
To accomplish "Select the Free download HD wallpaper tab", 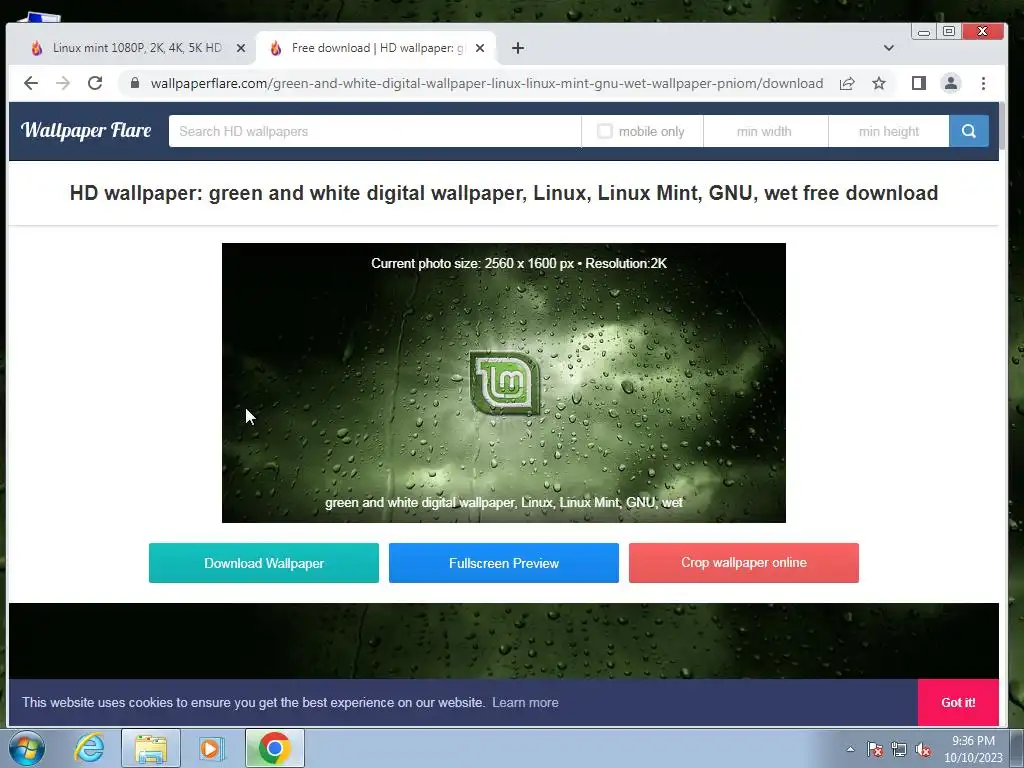I will pos(377,48).
